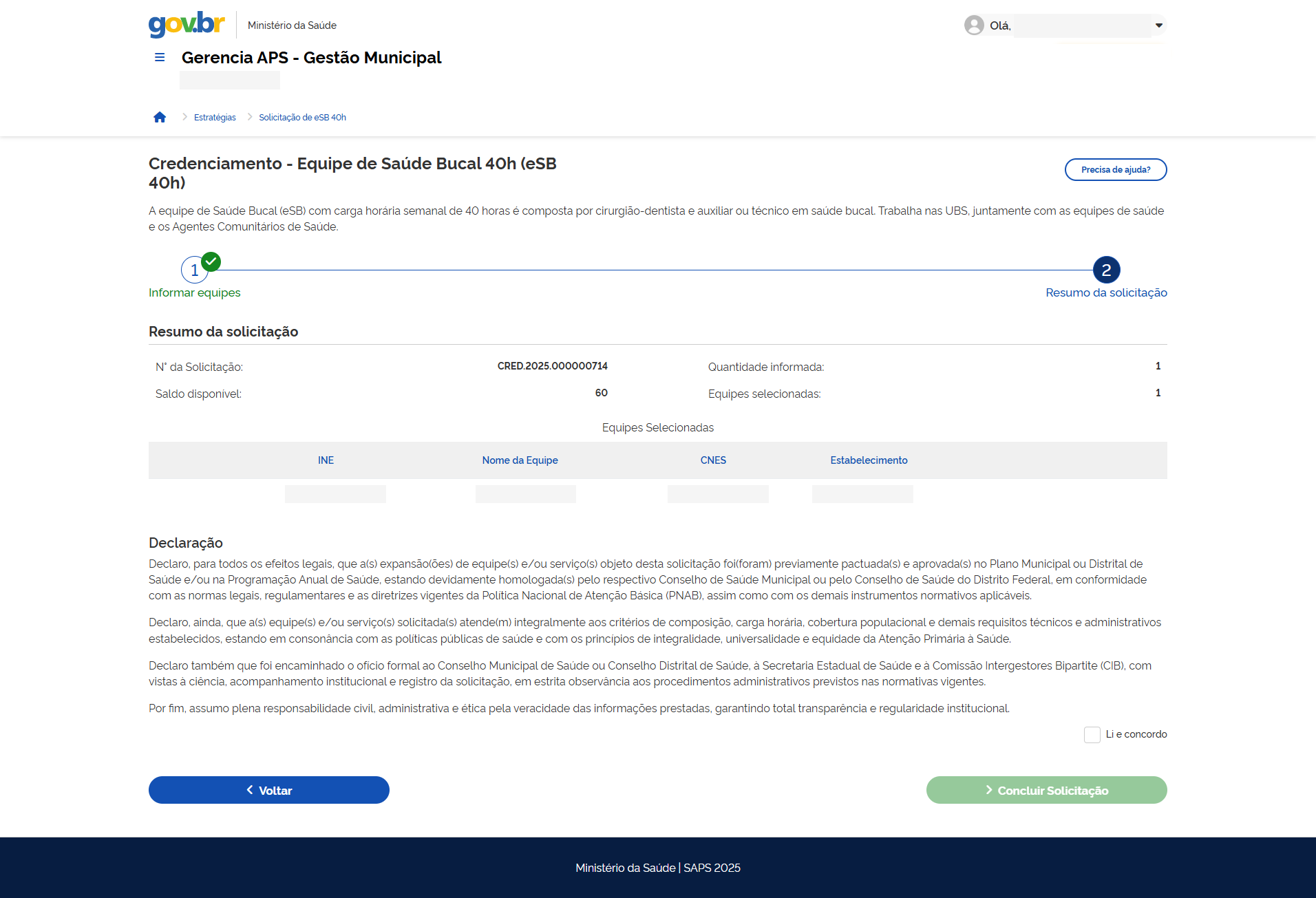The image size is (1316, 898).
Task: Select the 'Resumo da solicitação' step label
Action: 1106,293
